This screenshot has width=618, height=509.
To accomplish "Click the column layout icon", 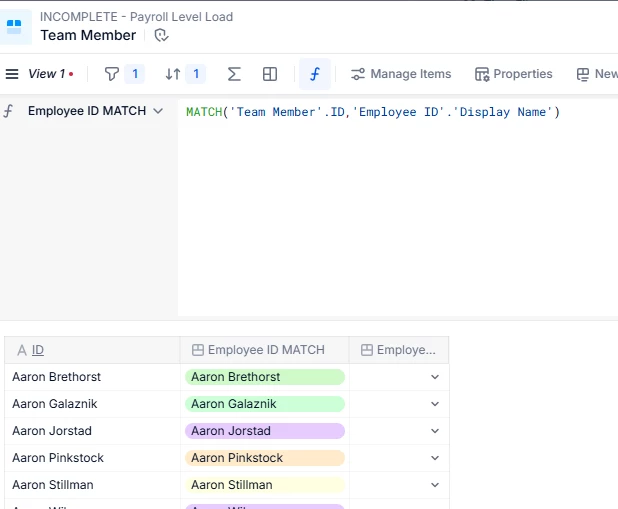I will (x=270, y=74).
